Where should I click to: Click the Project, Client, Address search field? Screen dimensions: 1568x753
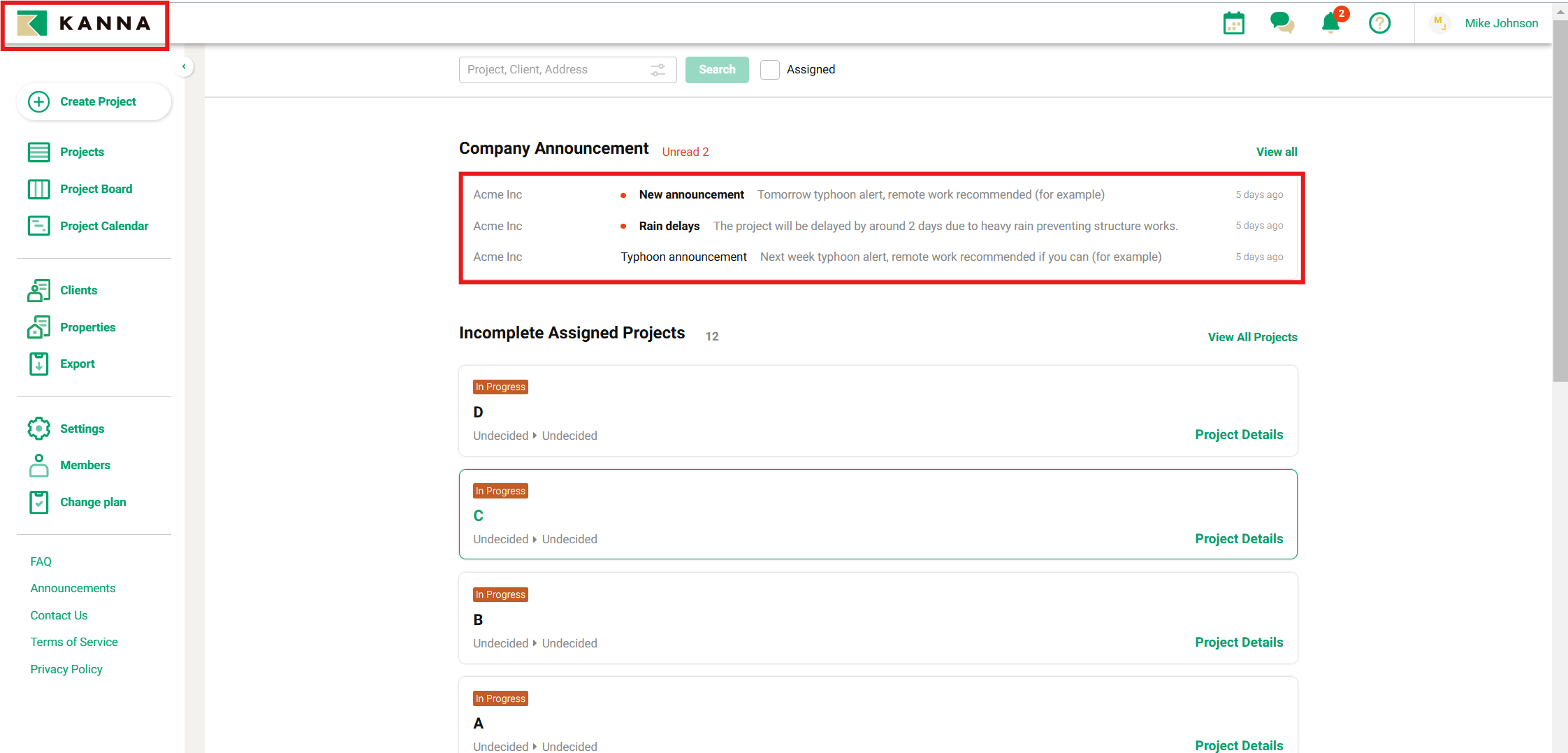552,70
